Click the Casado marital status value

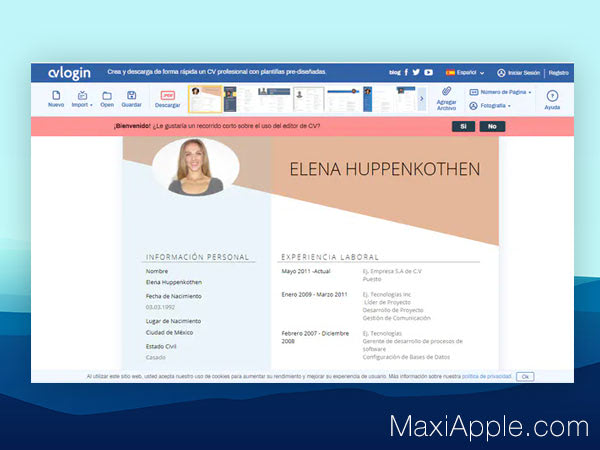[156, 357]
